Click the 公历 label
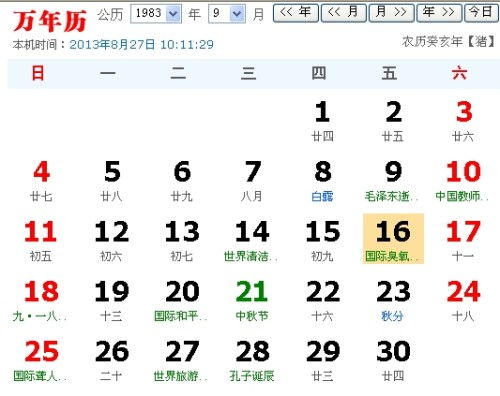The image size is (500, 396). coord(110,15)
